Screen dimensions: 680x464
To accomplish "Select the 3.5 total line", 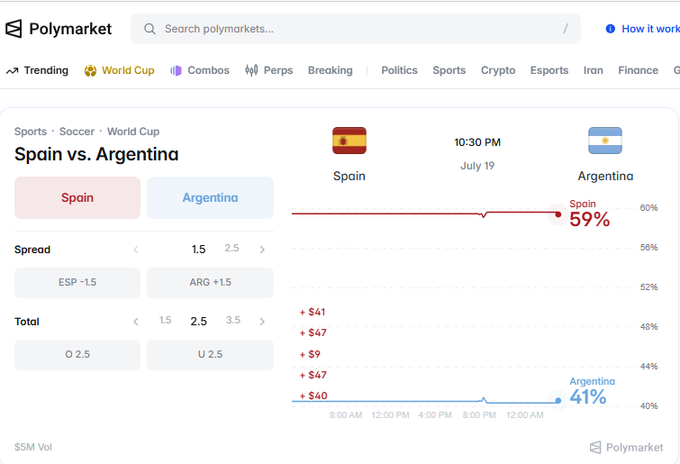I will 233,320.
